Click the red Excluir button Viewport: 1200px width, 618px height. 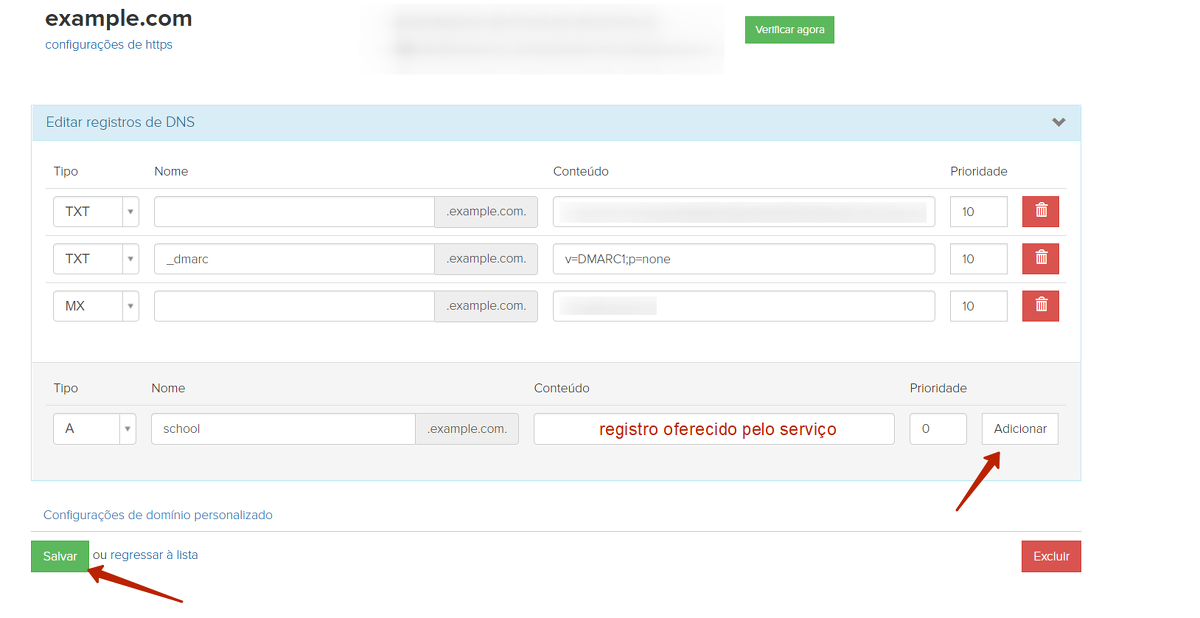[x=1050, y=556]
